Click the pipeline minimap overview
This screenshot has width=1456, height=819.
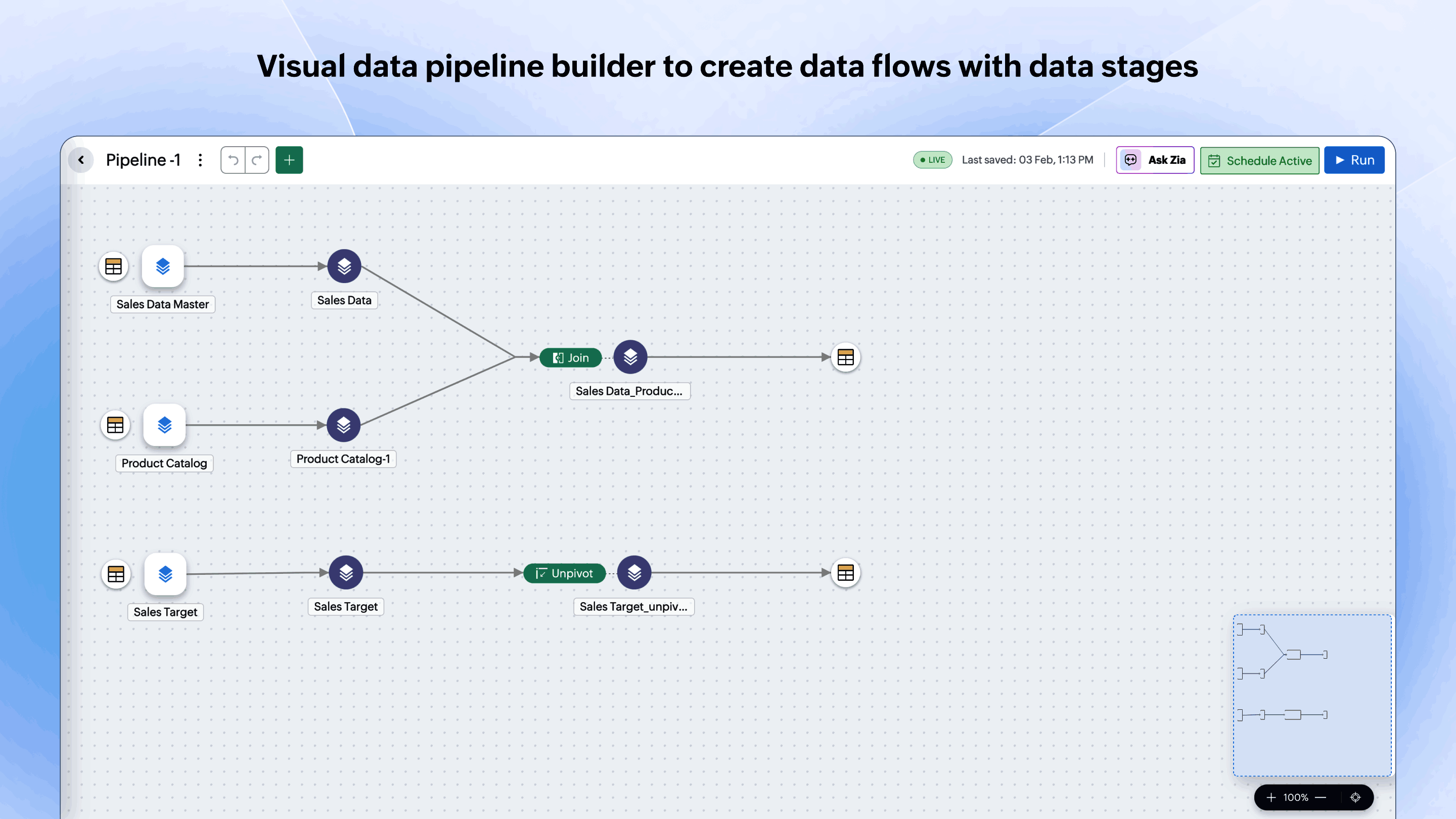click(1312, 695)
